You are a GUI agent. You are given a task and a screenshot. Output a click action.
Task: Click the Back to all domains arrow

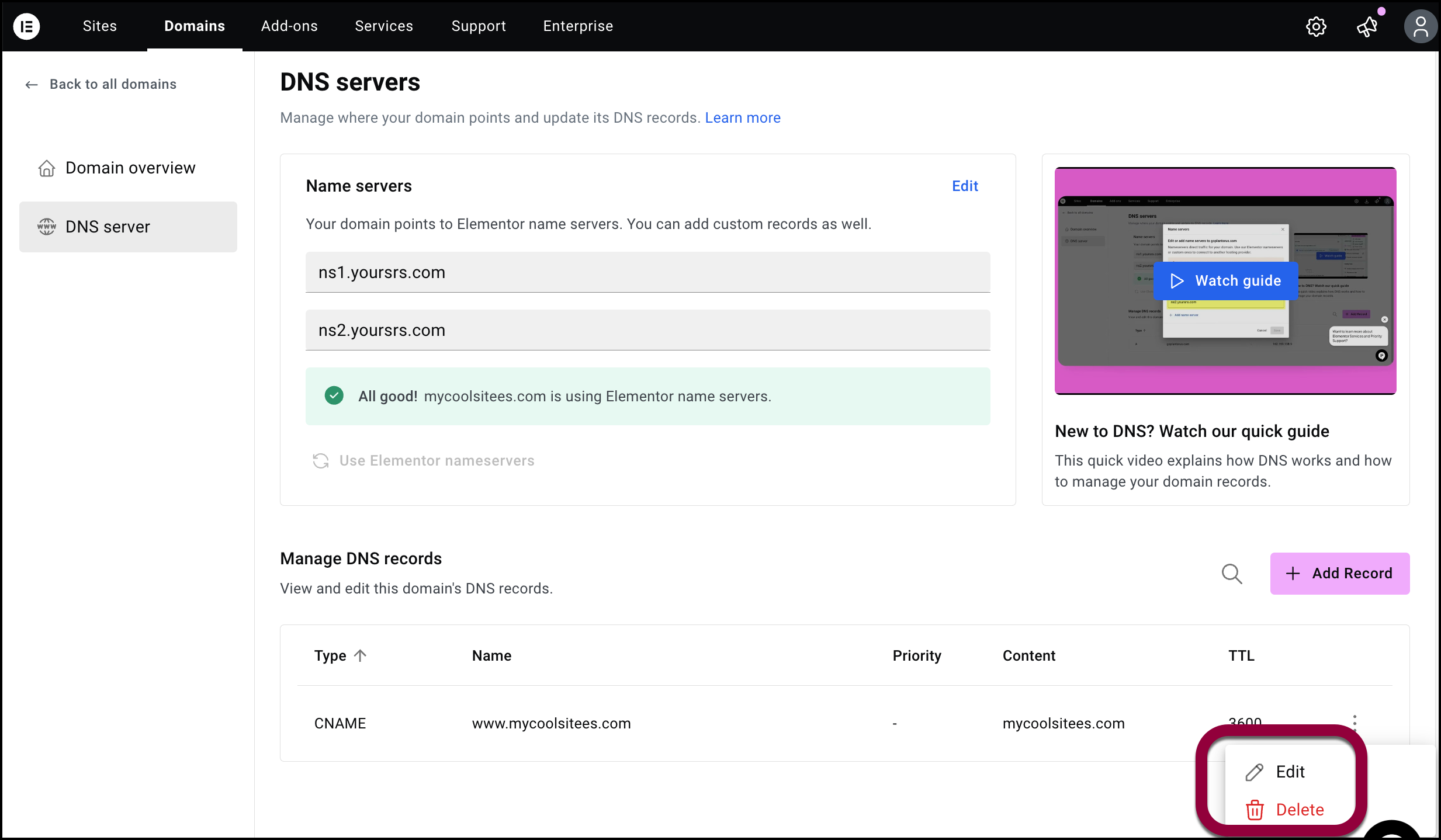coord(32,85)
